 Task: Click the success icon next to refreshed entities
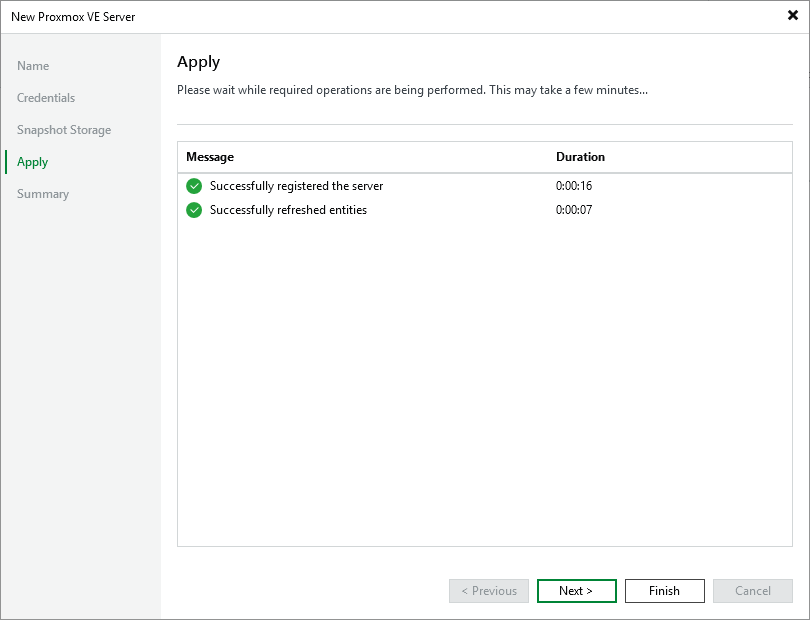tap(194, 210)
